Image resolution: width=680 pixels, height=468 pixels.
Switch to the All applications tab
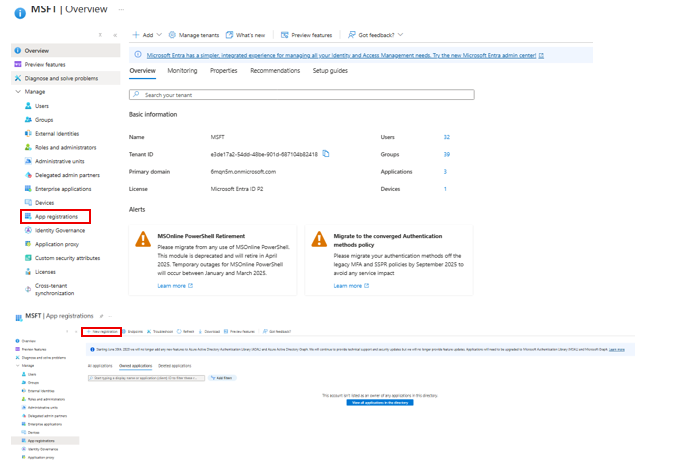[100, 366]
